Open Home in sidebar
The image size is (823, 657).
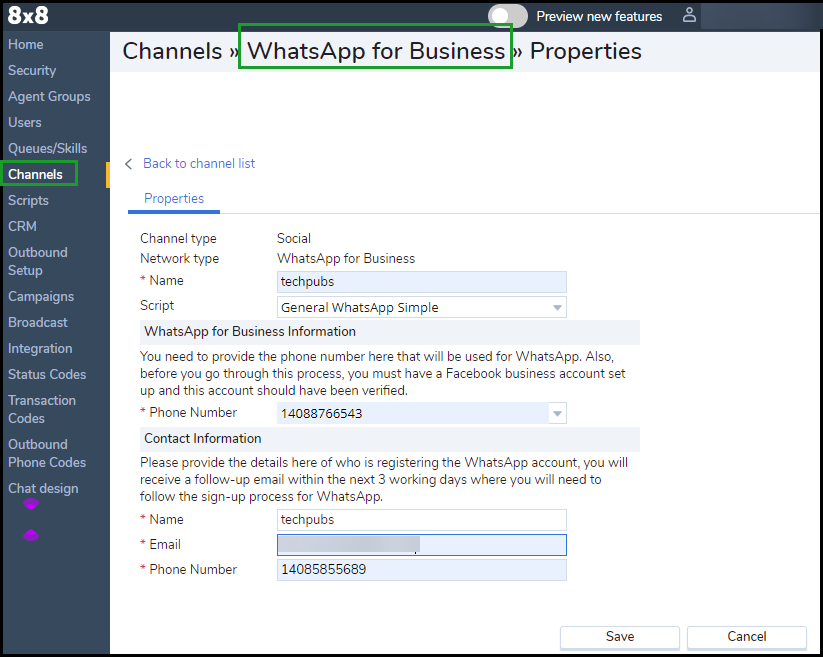pos(26,45)
